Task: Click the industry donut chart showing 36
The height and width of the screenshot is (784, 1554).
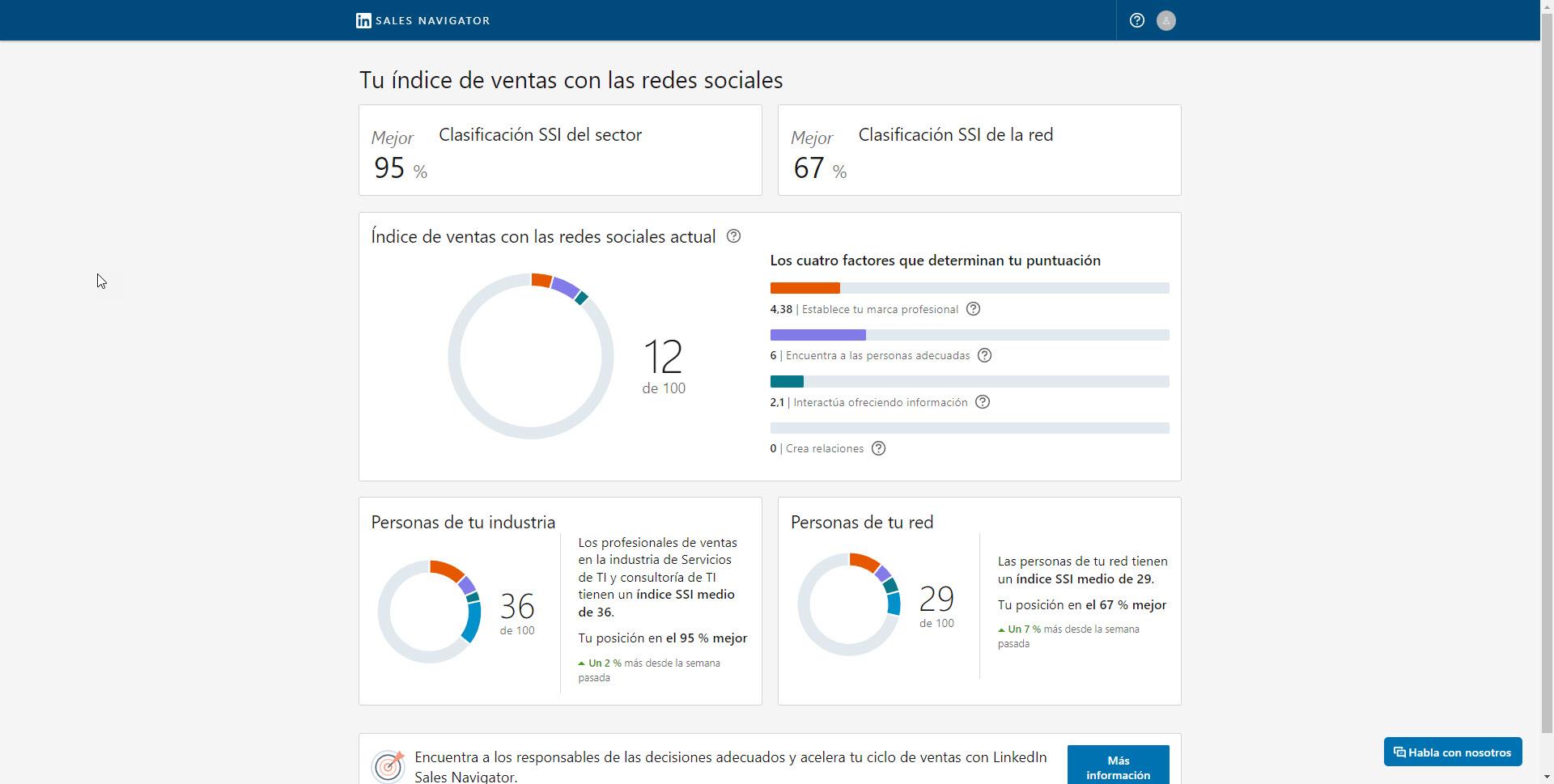Action: click(x=430, y=612)
